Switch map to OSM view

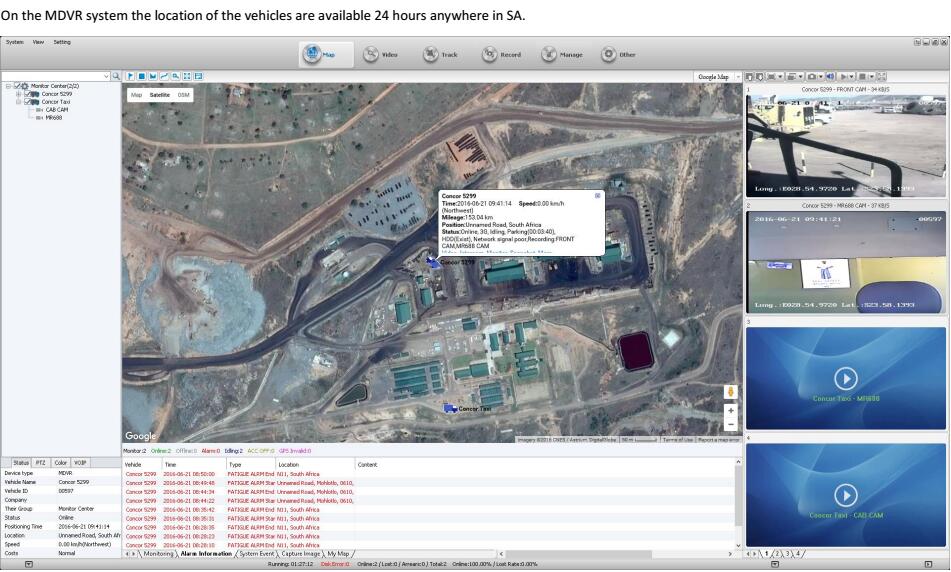(183, 95)
